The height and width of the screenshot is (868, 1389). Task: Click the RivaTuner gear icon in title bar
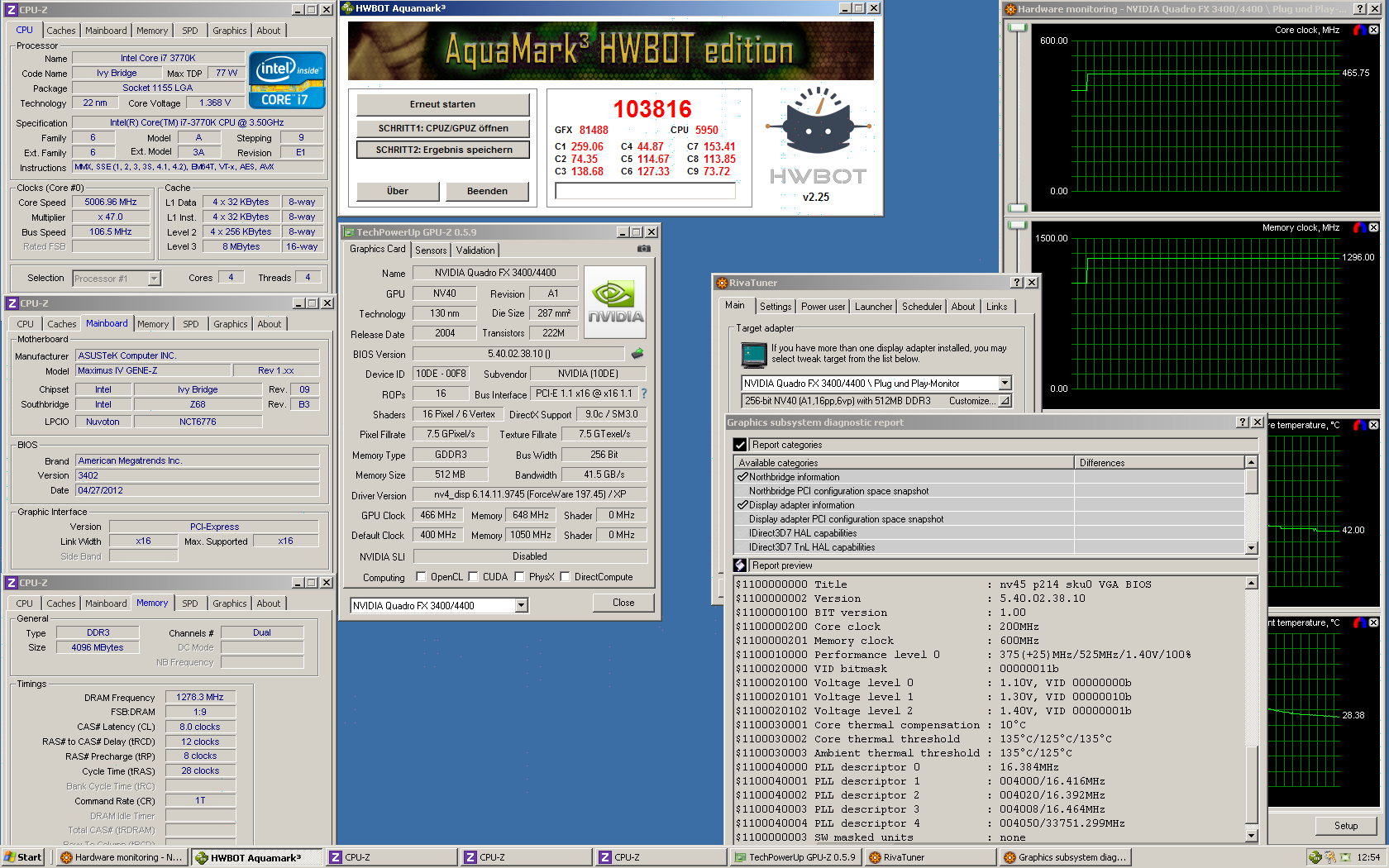point(722,283)
